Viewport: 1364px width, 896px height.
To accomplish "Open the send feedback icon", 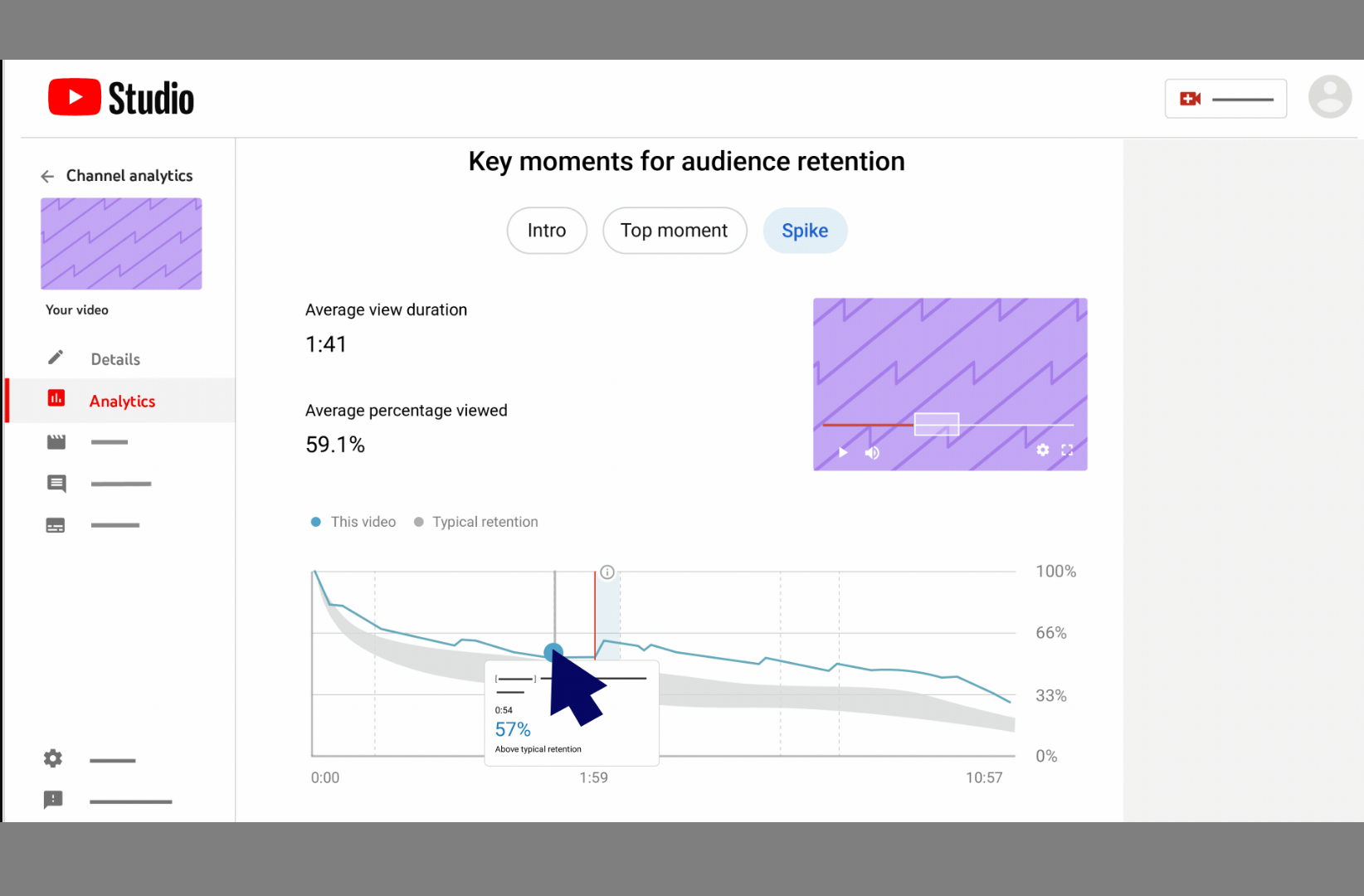I will (x=53, y=800).
